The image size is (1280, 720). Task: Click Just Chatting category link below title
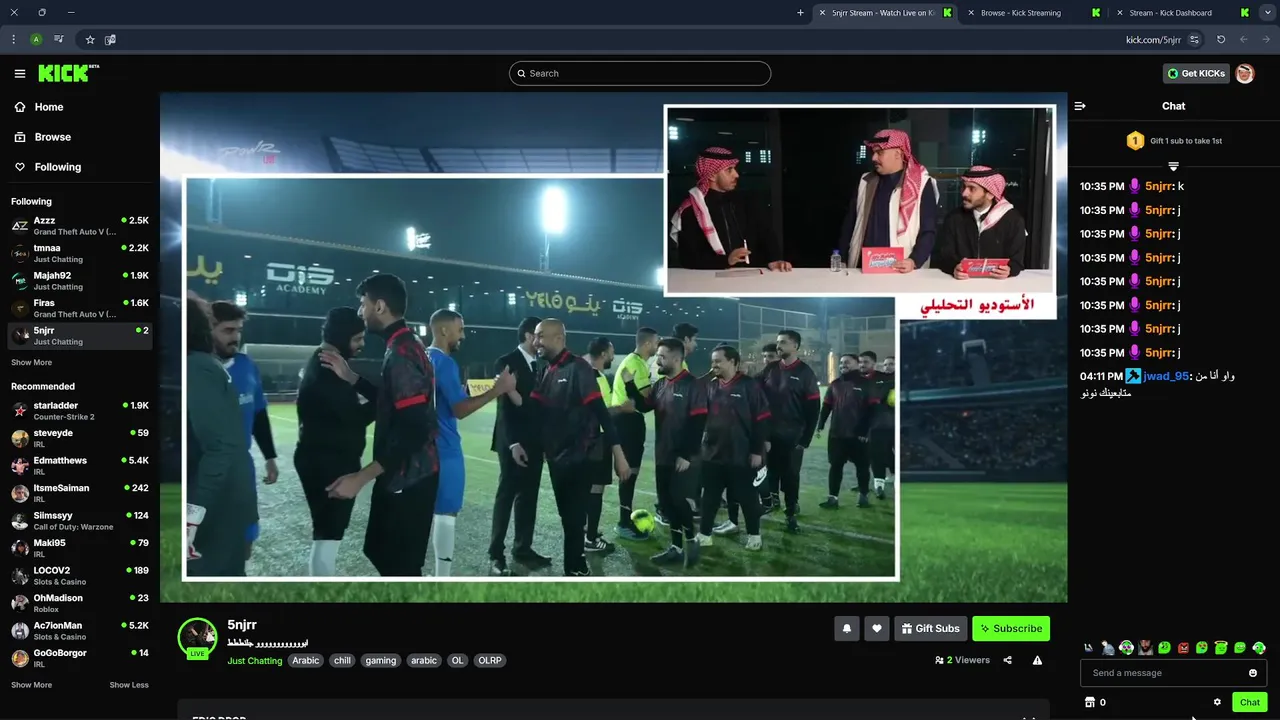(x=255, y=661)
